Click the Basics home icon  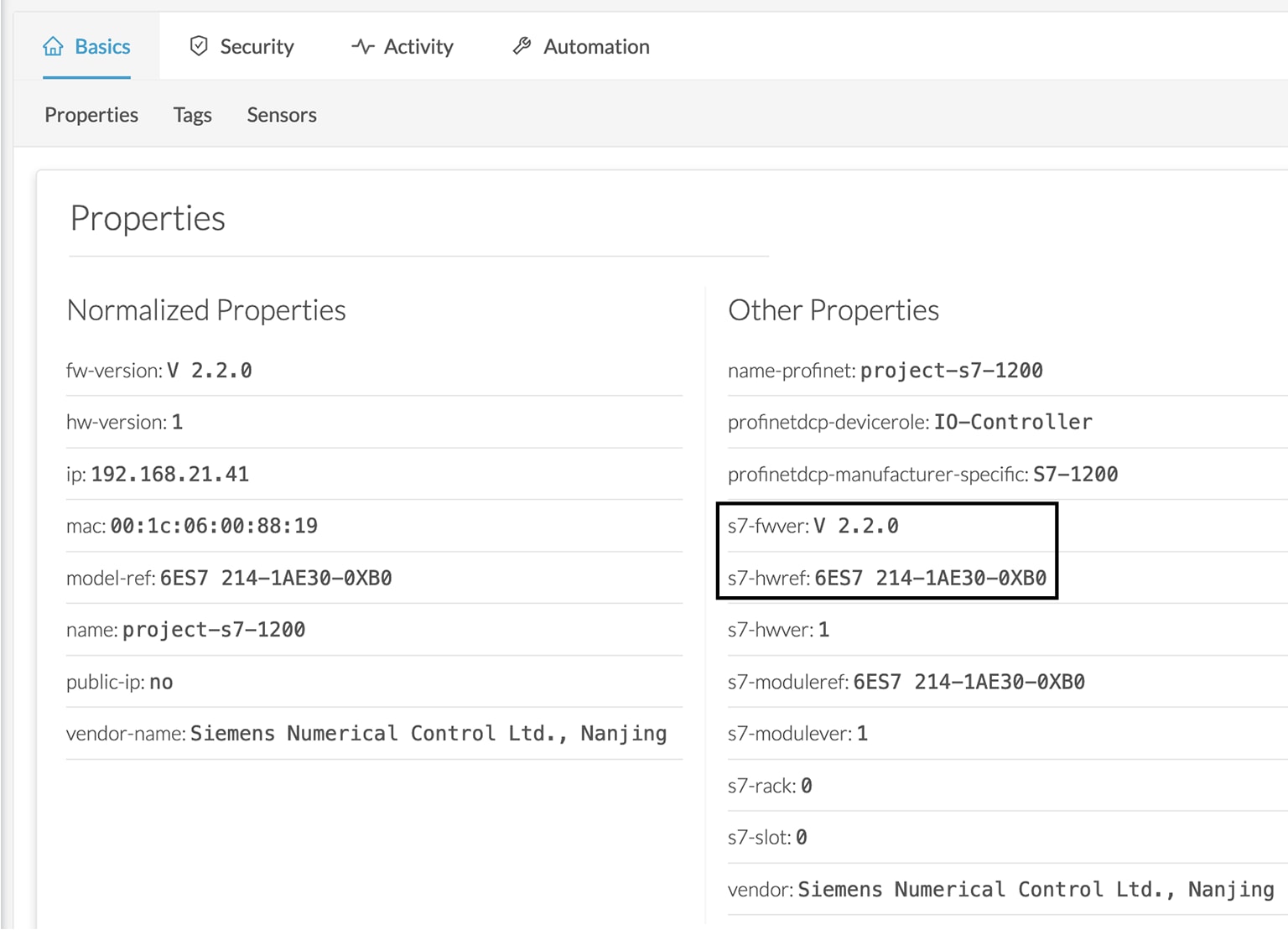[x=53, y=46]
